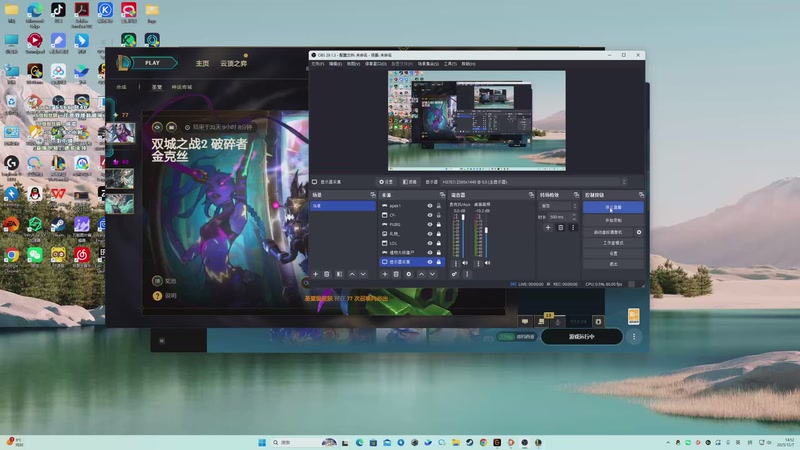Hide the 植物大战僵尸 source
800x450 pixels.
pos(430,253)
